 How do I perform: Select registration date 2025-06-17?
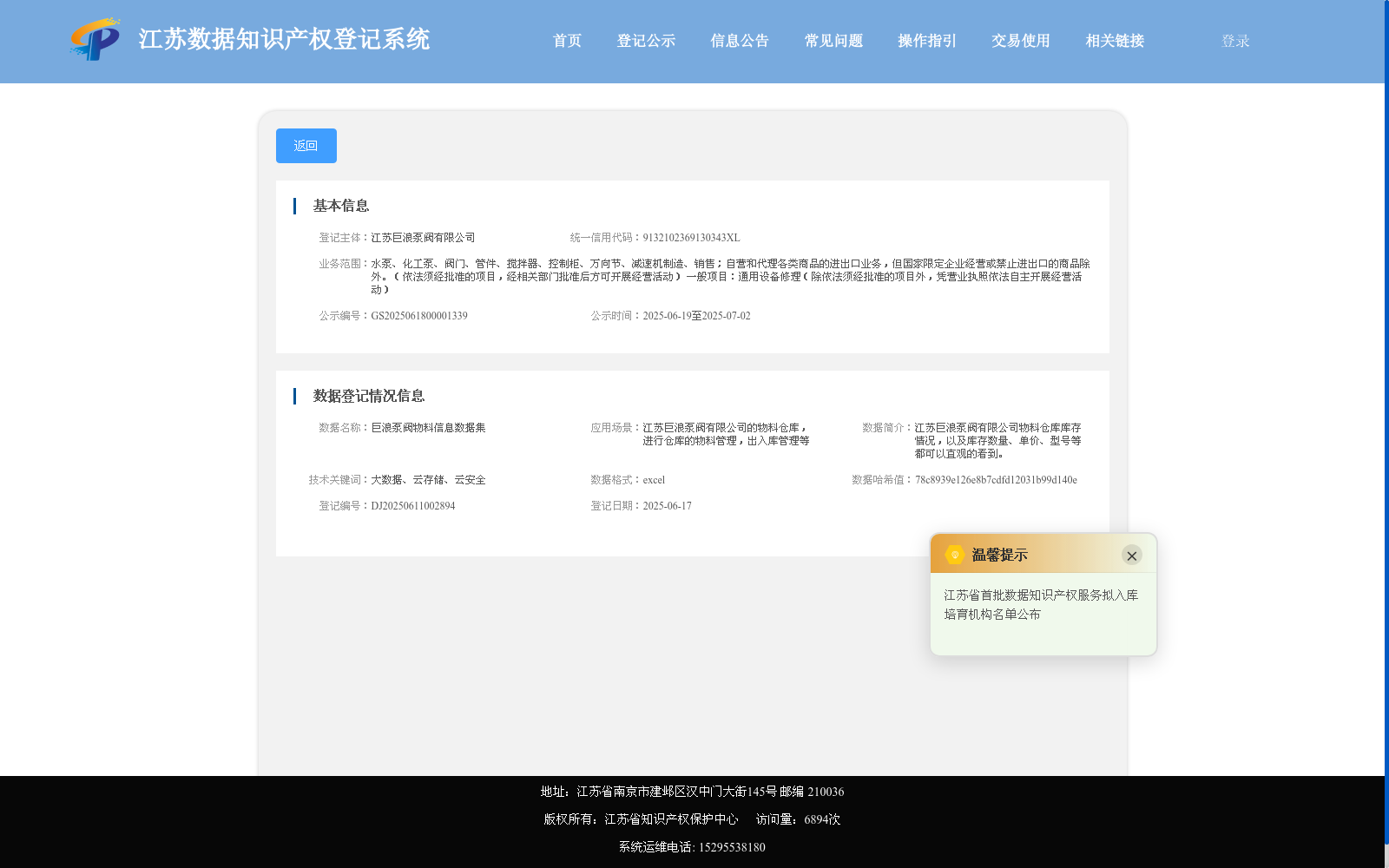click(667, 506)
